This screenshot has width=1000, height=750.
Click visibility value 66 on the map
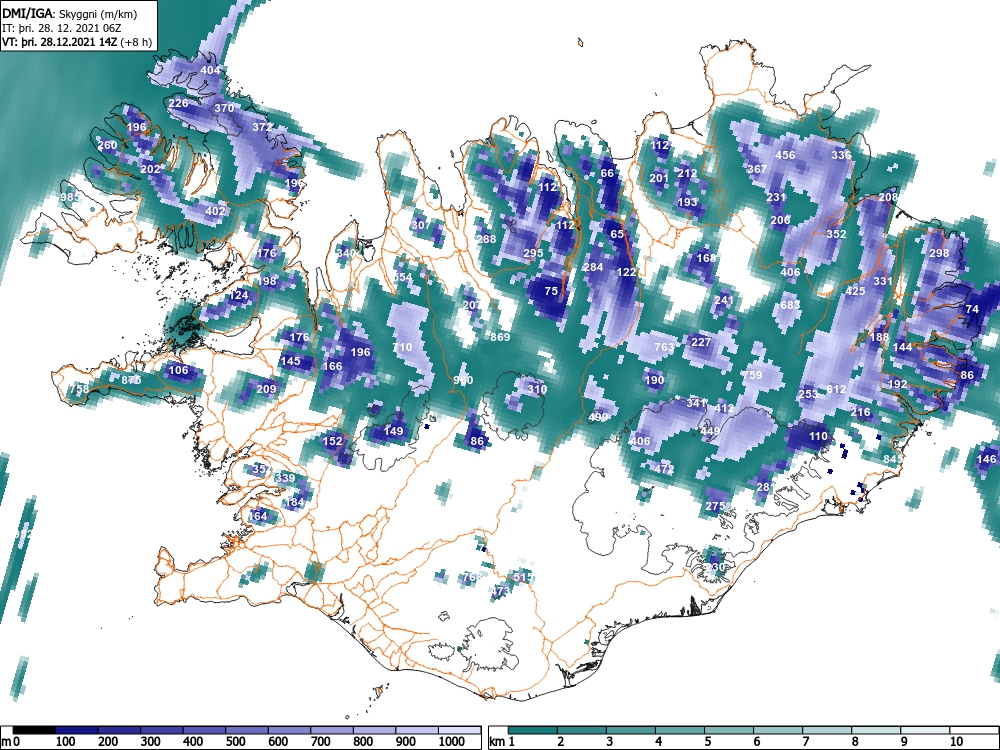(x=607, y=173)
